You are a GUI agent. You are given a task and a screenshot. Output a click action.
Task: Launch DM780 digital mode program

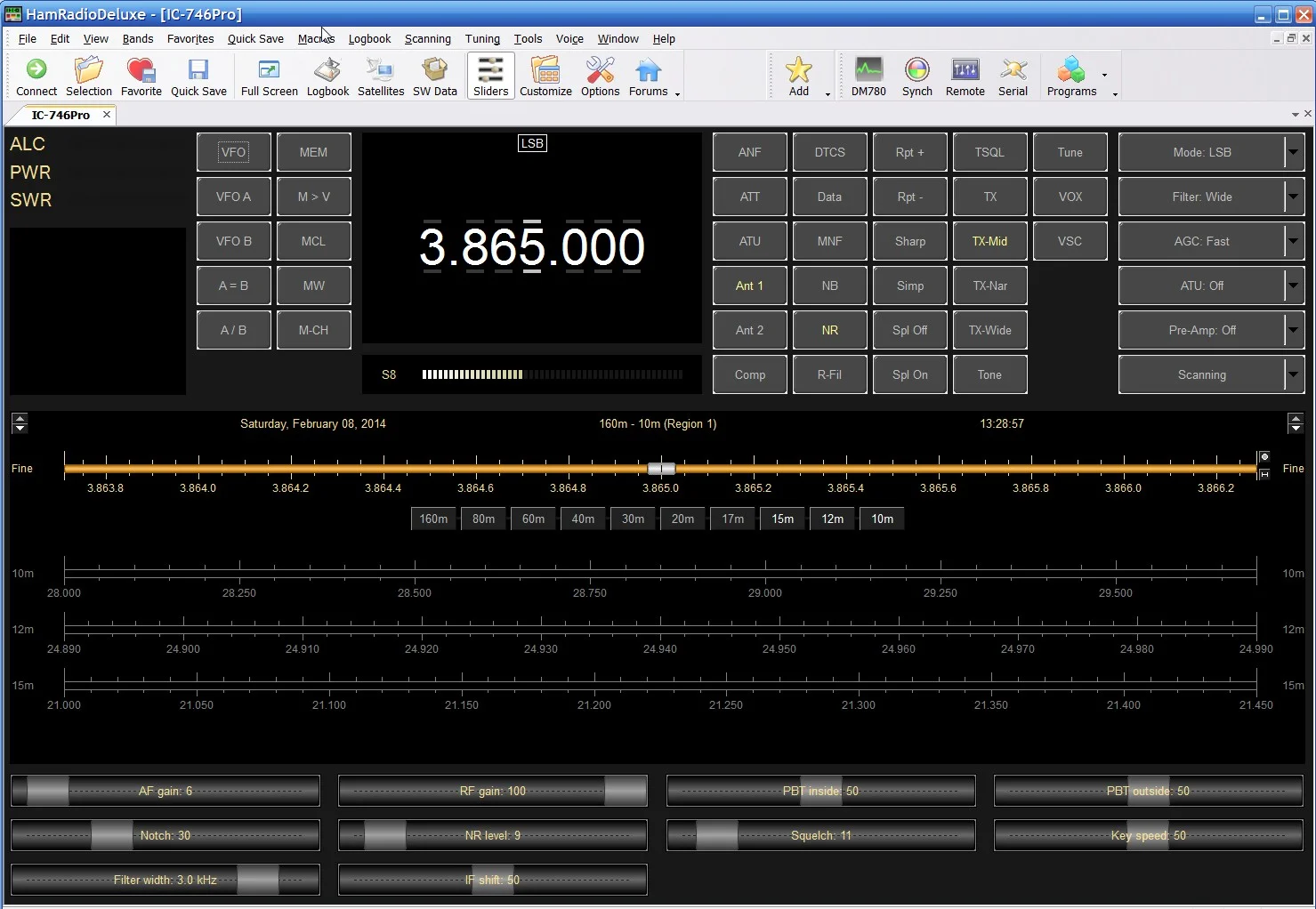pos(868,76)
